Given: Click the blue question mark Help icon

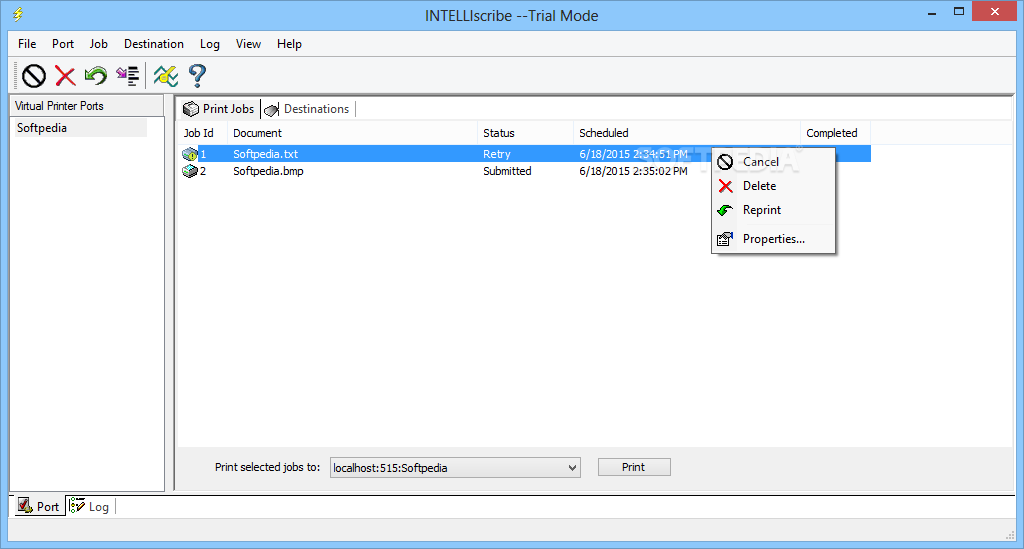Looking at the screenshot, I should click(x=197, y=76).
